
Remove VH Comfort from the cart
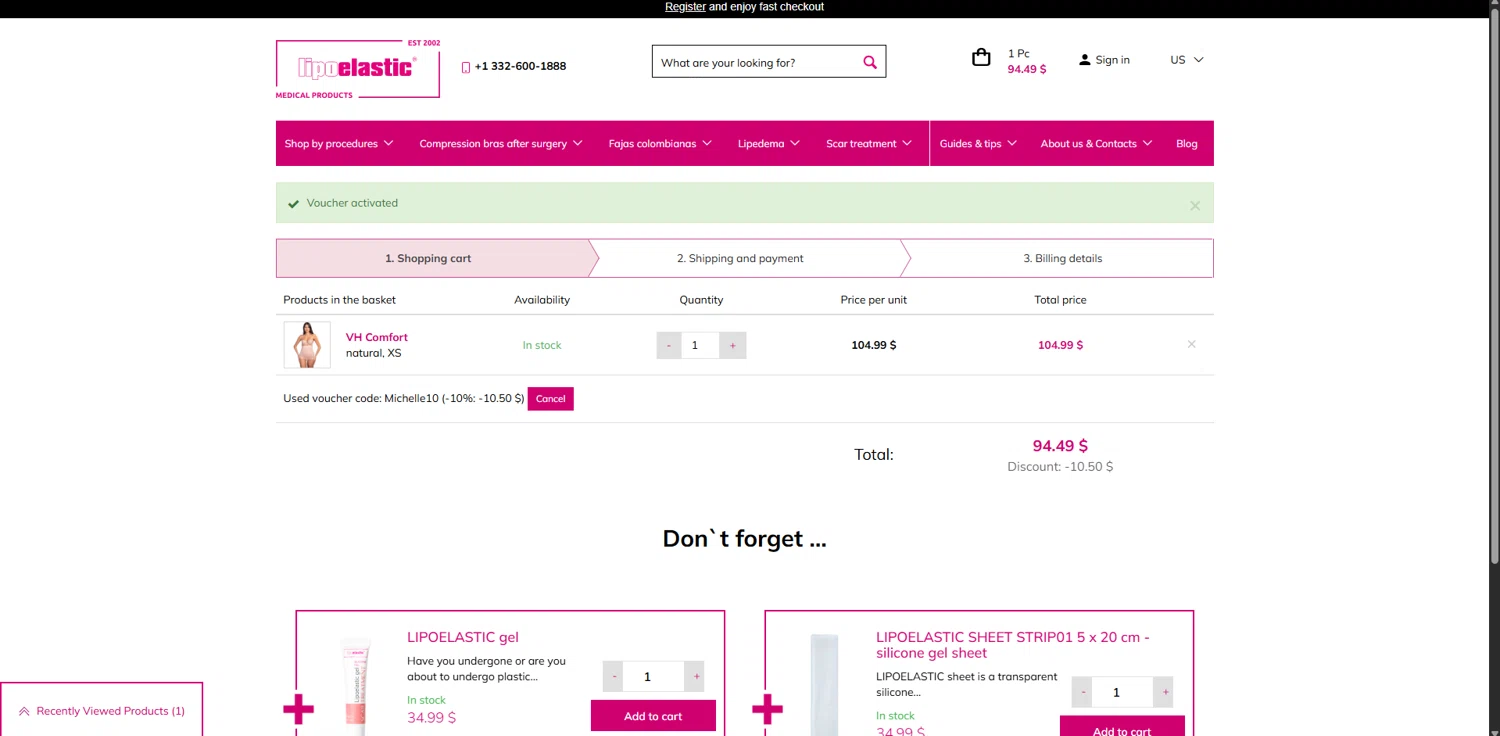click(1191, 344)
